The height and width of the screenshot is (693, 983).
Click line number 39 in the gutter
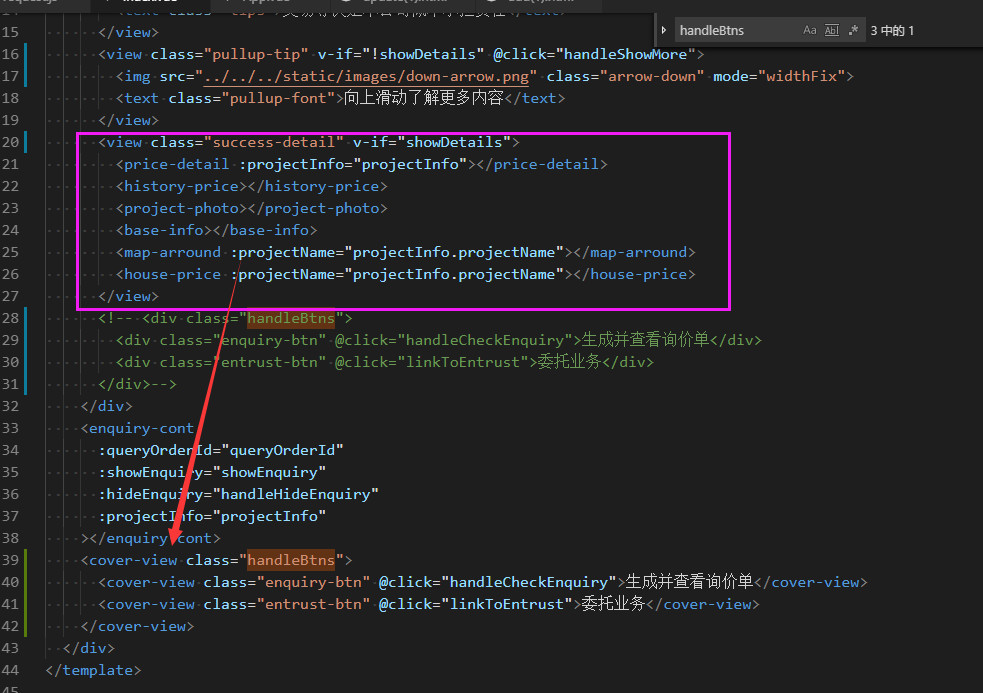(11, 560)
